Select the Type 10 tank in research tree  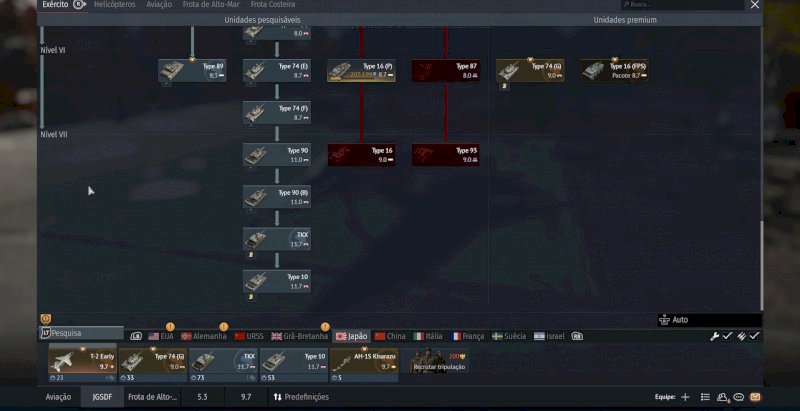277,281
